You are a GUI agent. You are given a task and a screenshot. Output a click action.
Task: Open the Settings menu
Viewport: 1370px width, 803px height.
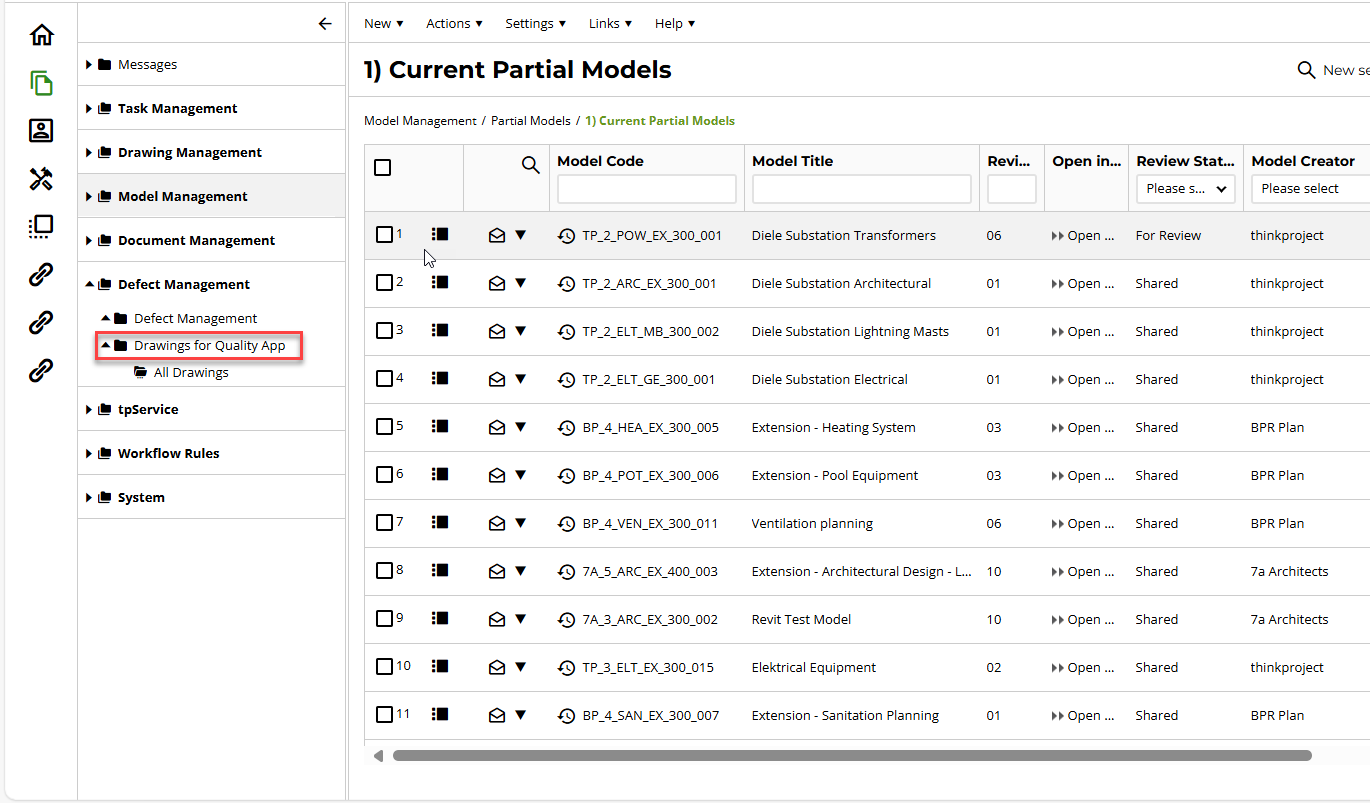tap(535, 23)
